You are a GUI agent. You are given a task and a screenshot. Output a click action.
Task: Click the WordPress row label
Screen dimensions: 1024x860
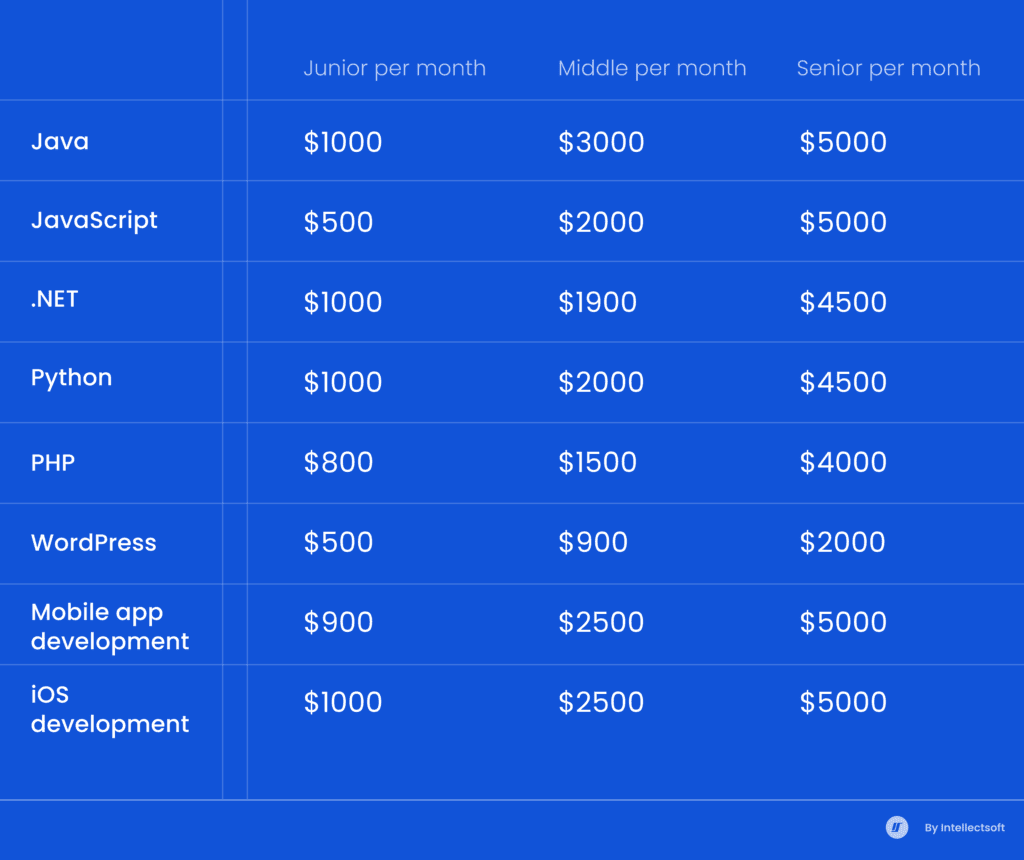point(94,543)
